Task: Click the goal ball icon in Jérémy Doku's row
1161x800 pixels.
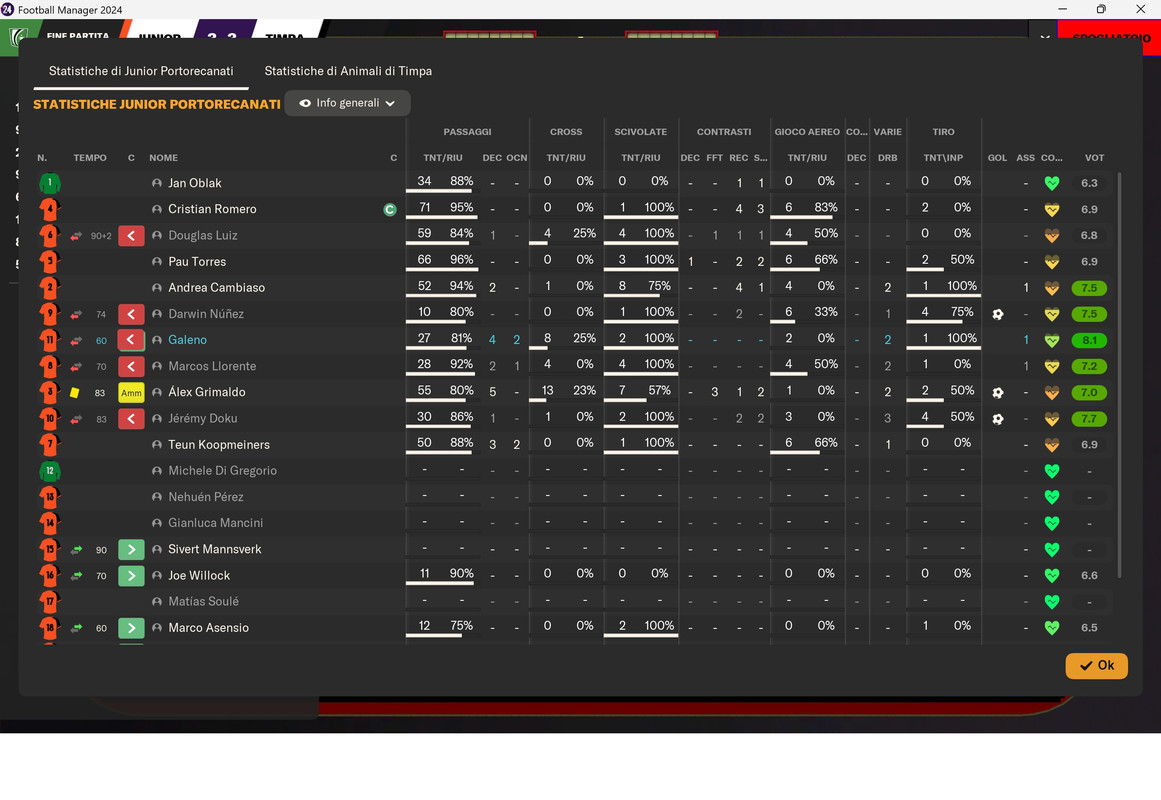Action: (x=997, y=419)
